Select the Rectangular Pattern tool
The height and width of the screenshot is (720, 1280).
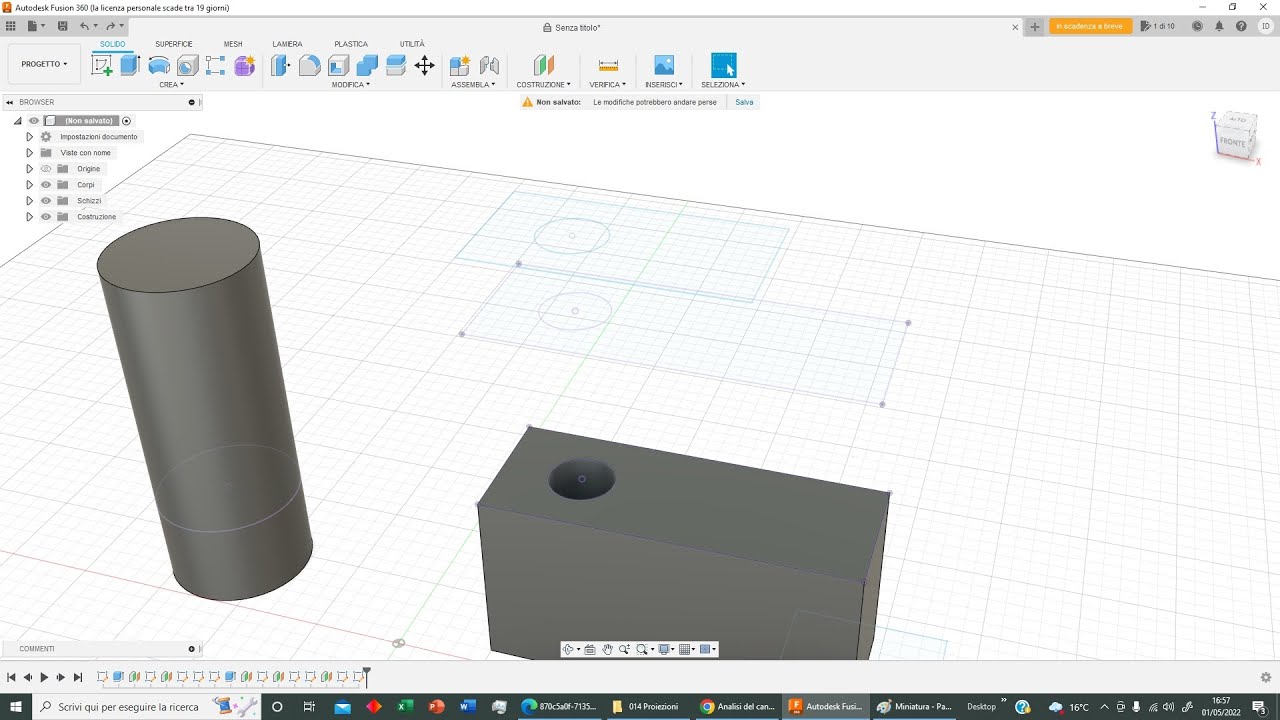(216, 66)
